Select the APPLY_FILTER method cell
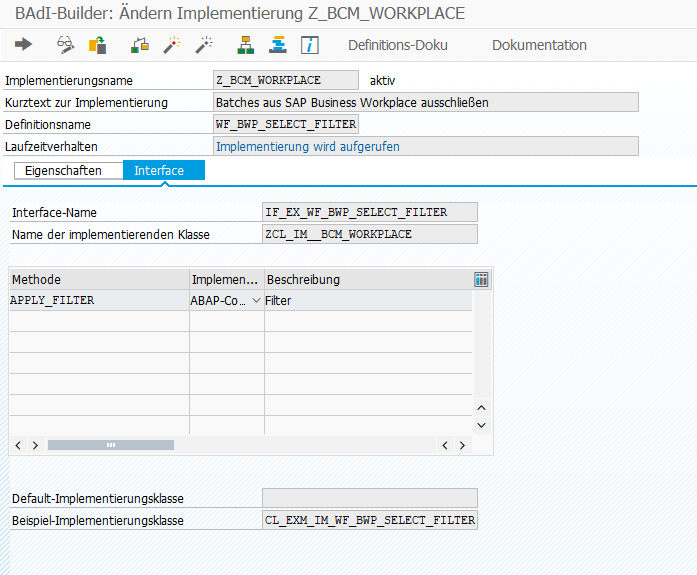 point(100,300)
